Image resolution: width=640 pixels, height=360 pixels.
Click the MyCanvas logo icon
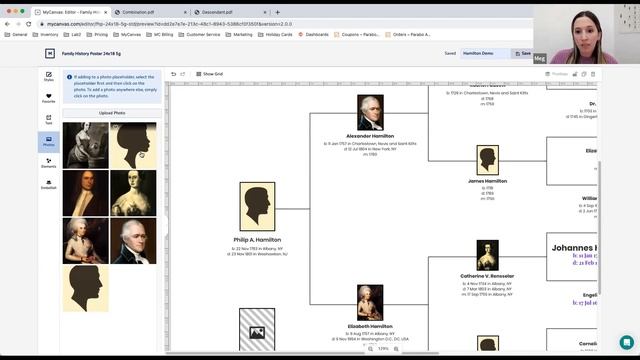(50, 53)
